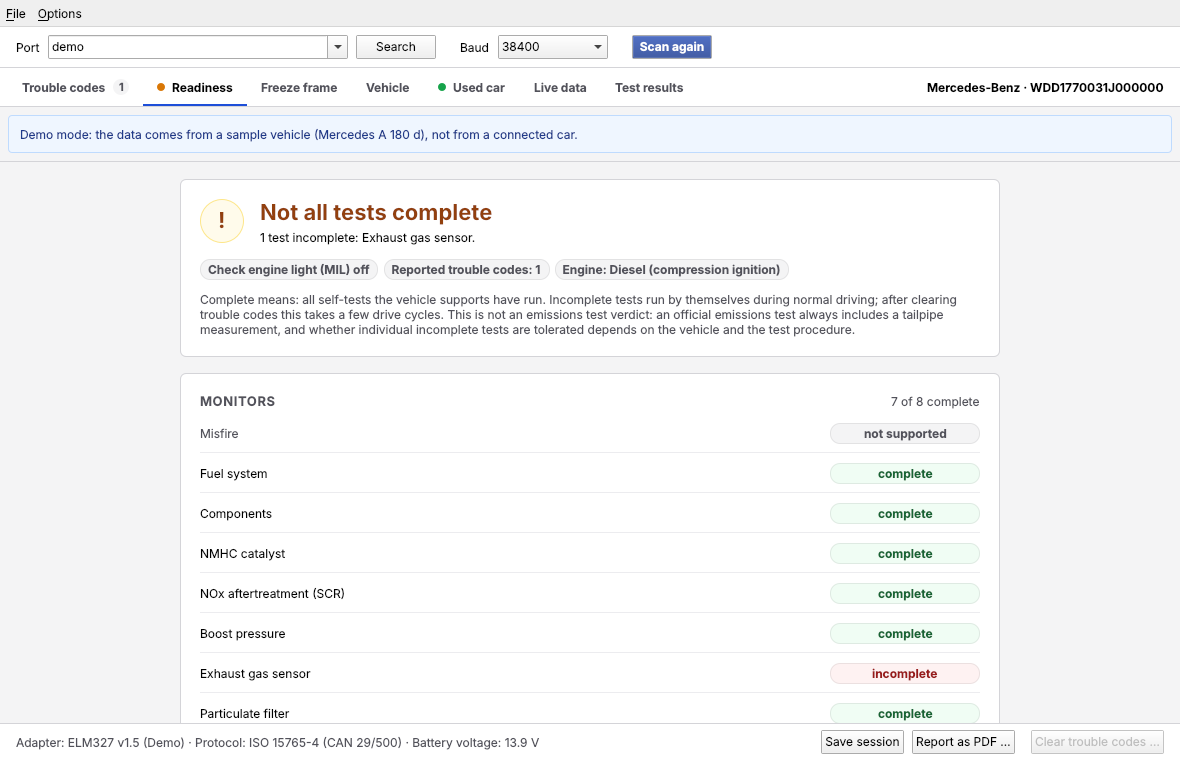The image size is (1180, 760).
Task: Open the Baud rate dropdown
Action: (x=553, y=47)
